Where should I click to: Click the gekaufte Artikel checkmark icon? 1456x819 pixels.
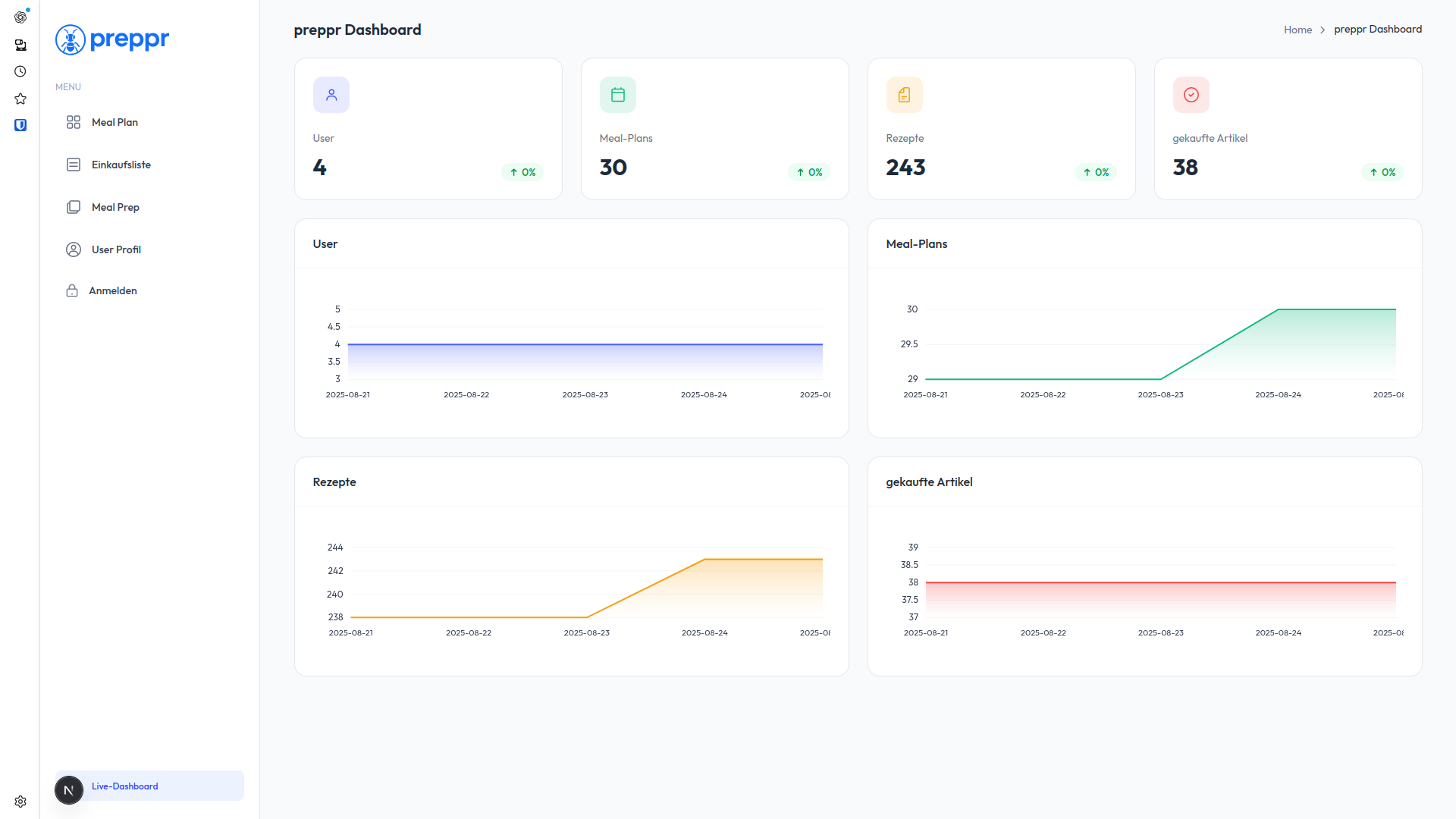pyautogui.click(x=1191, y=95)
